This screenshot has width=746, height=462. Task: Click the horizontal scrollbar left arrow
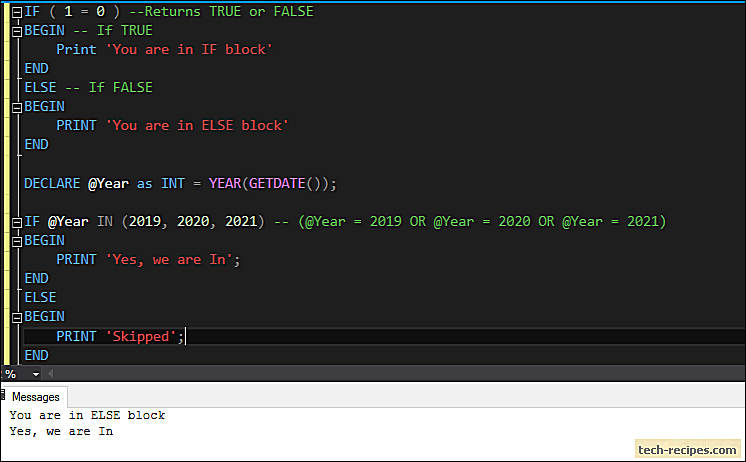(50, 374)
